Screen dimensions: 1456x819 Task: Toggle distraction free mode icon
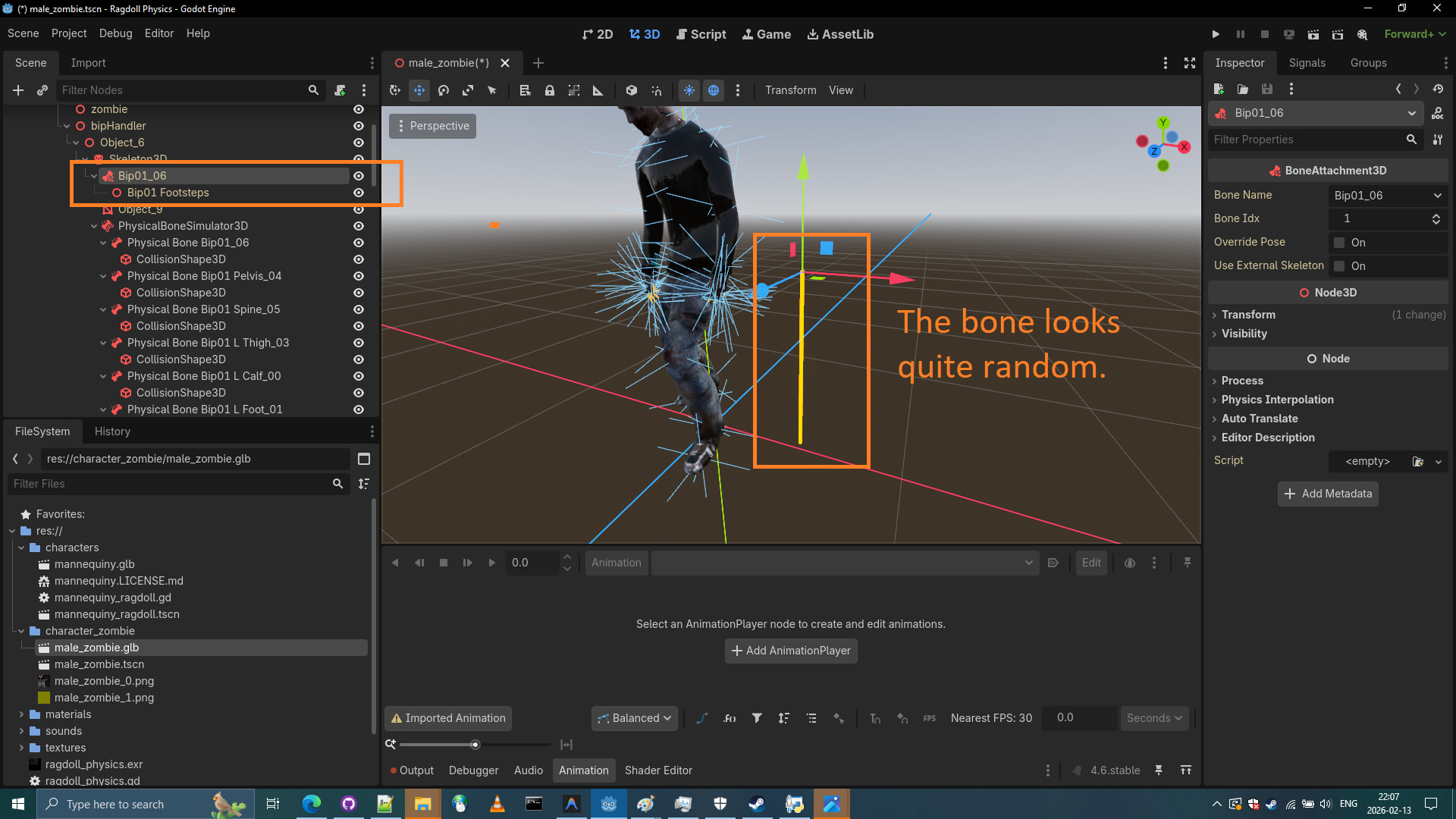(x=1190, y=63)
